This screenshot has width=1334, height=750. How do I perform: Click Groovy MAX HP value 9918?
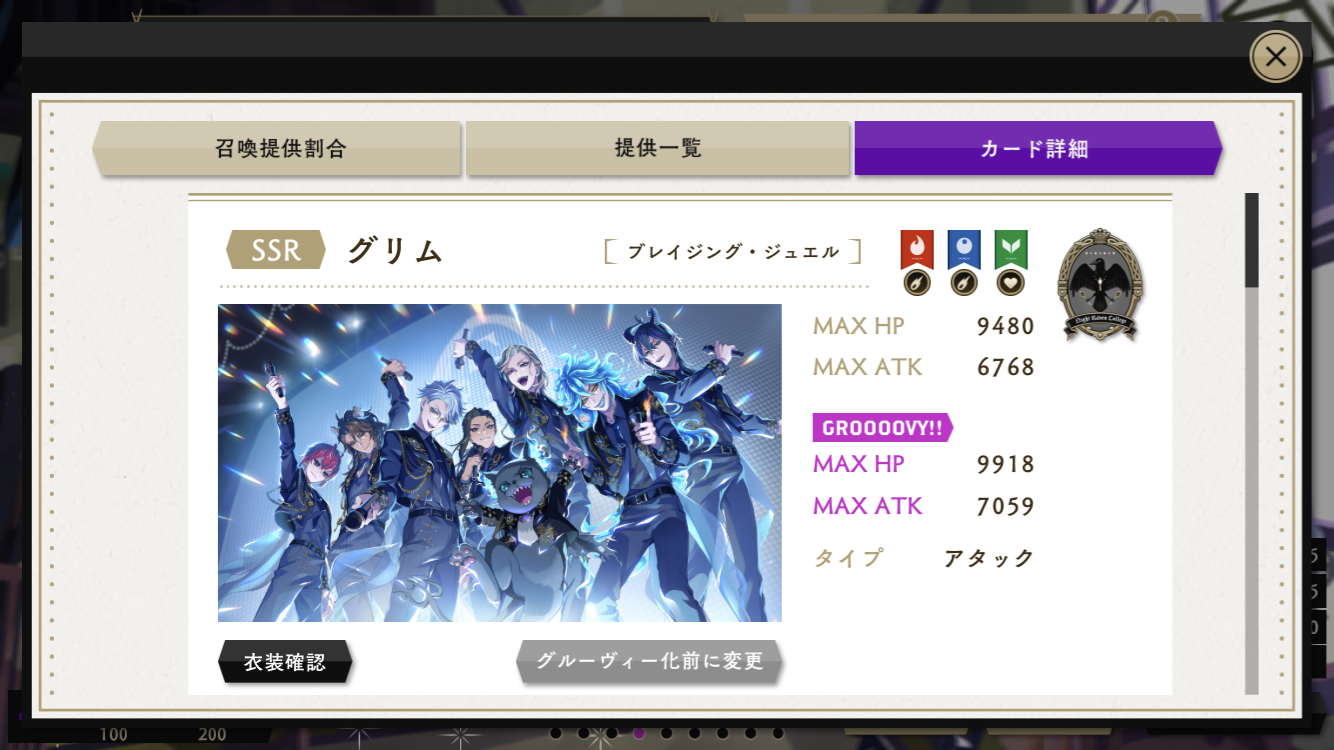(x=1006, y=464)
